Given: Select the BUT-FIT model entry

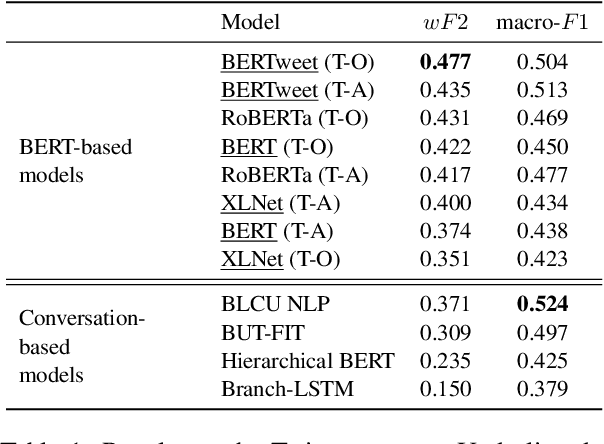Looking at the screenshot, I should point(262,331).
